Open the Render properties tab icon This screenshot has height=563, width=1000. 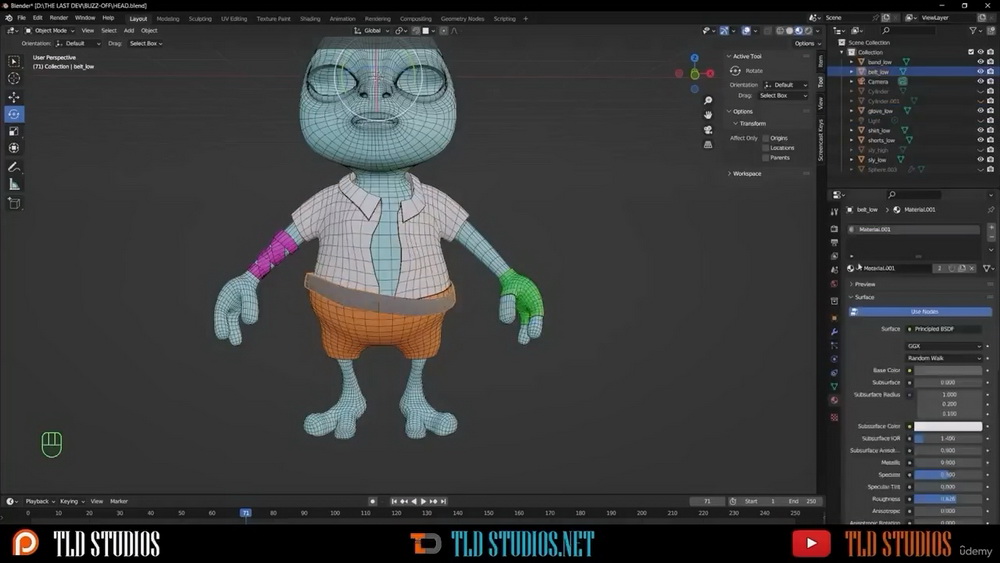834,228
